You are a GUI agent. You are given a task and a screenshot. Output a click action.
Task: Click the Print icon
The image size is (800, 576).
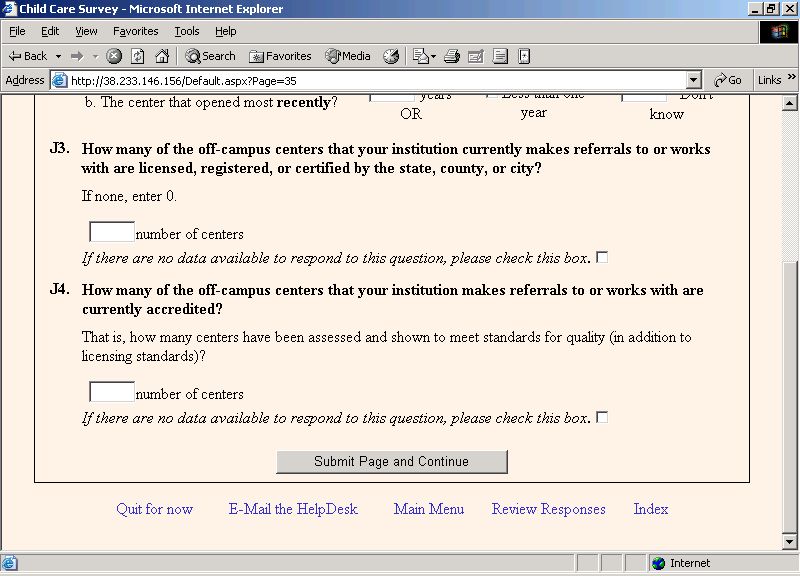452,56
